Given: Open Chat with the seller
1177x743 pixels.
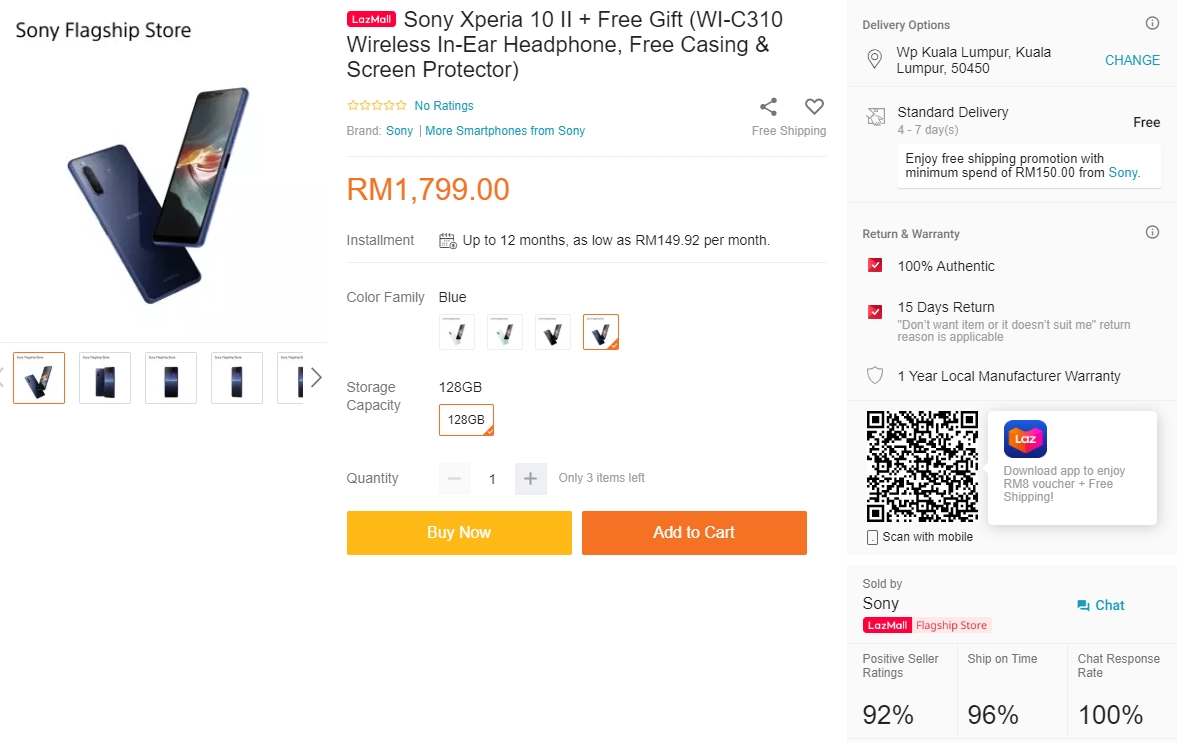Looking at the screenshot, I should [x=1100, y=605].
